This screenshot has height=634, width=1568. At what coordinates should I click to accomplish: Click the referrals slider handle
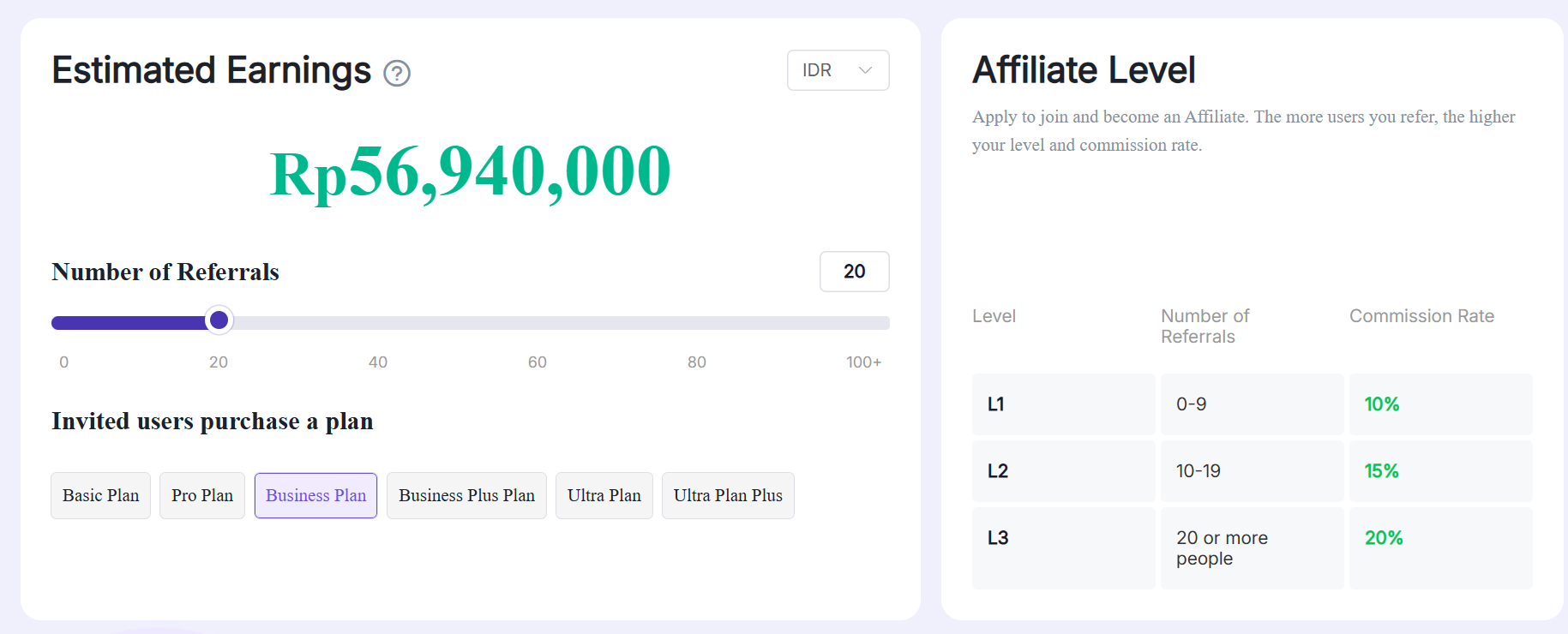point(219,320)
